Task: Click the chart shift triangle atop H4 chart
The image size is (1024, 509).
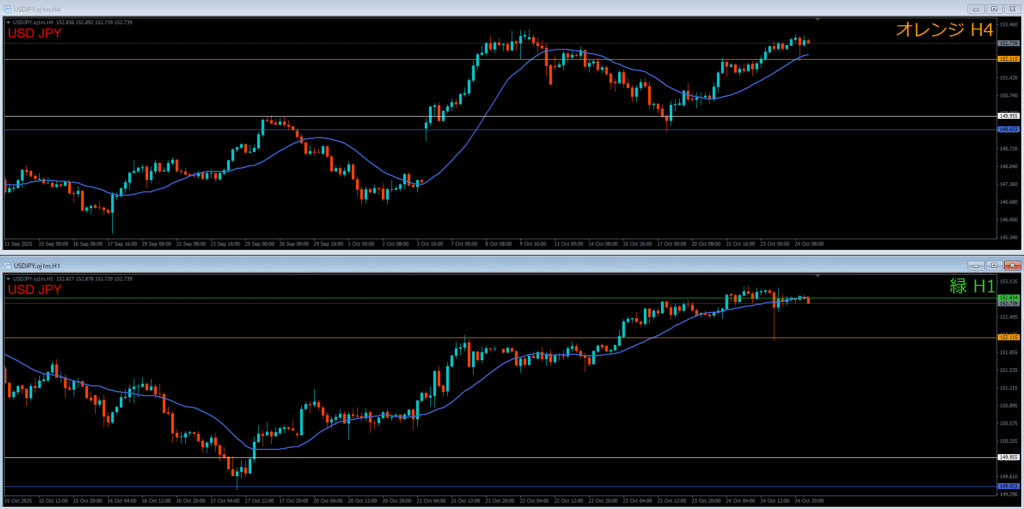Action: (x=818, y=19)
